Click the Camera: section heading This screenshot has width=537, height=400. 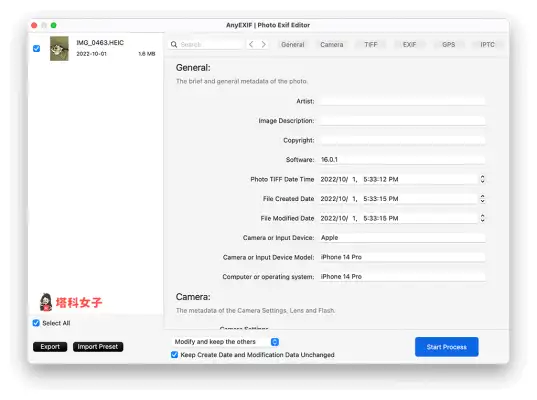click(x=193, y=297)
